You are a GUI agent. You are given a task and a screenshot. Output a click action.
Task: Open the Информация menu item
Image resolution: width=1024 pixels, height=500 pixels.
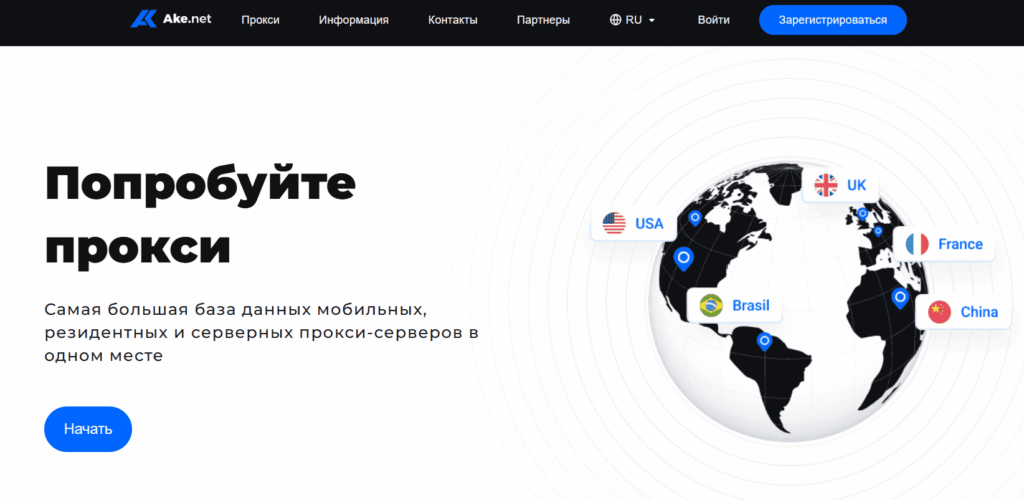point(354,20)
